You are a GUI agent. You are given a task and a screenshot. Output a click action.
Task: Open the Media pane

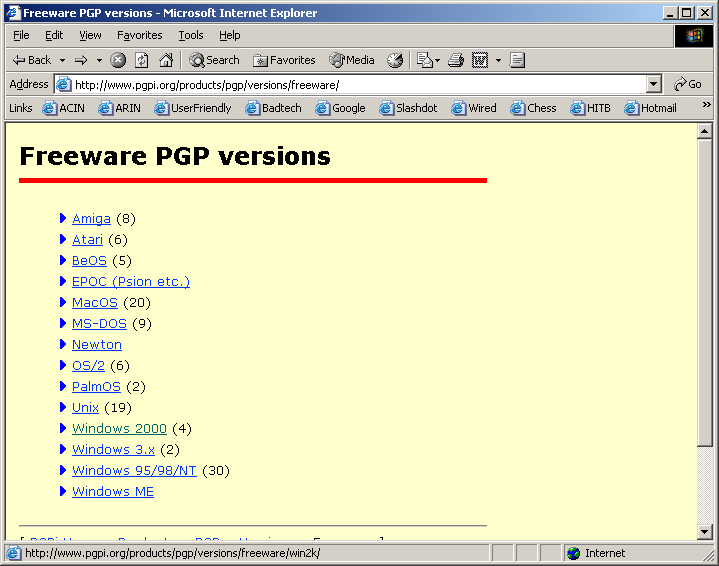[352, 60]
